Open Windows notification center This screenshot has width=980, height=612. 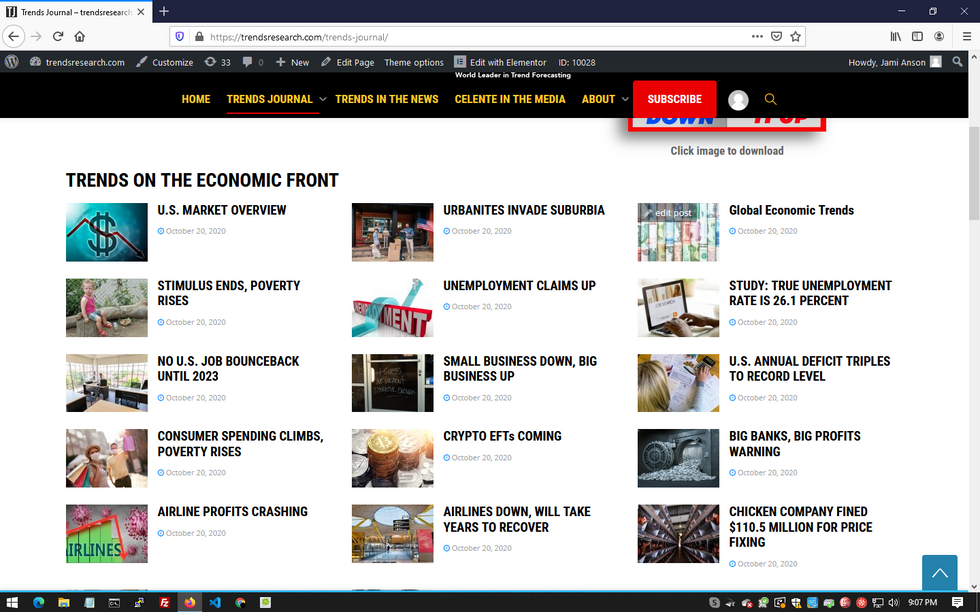click(957, 603)
